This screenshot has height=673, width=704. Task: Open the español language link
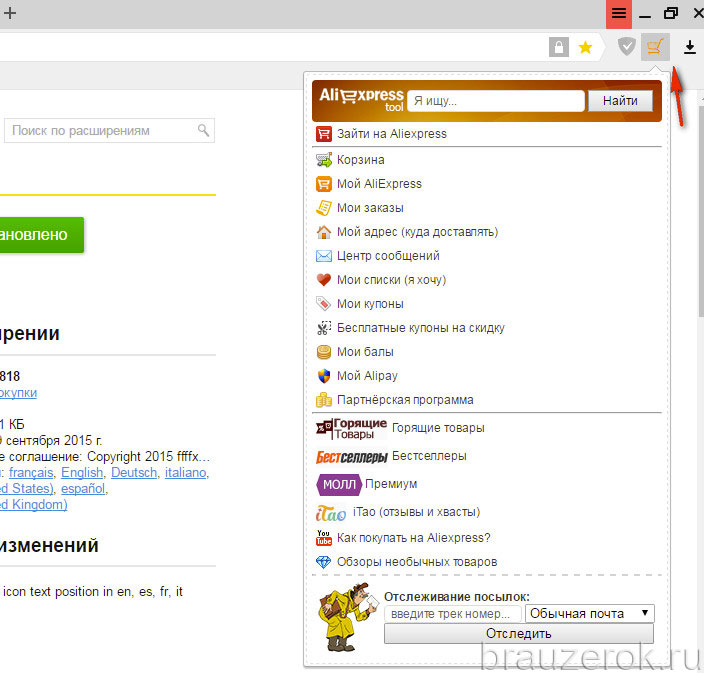click(83, 489)
